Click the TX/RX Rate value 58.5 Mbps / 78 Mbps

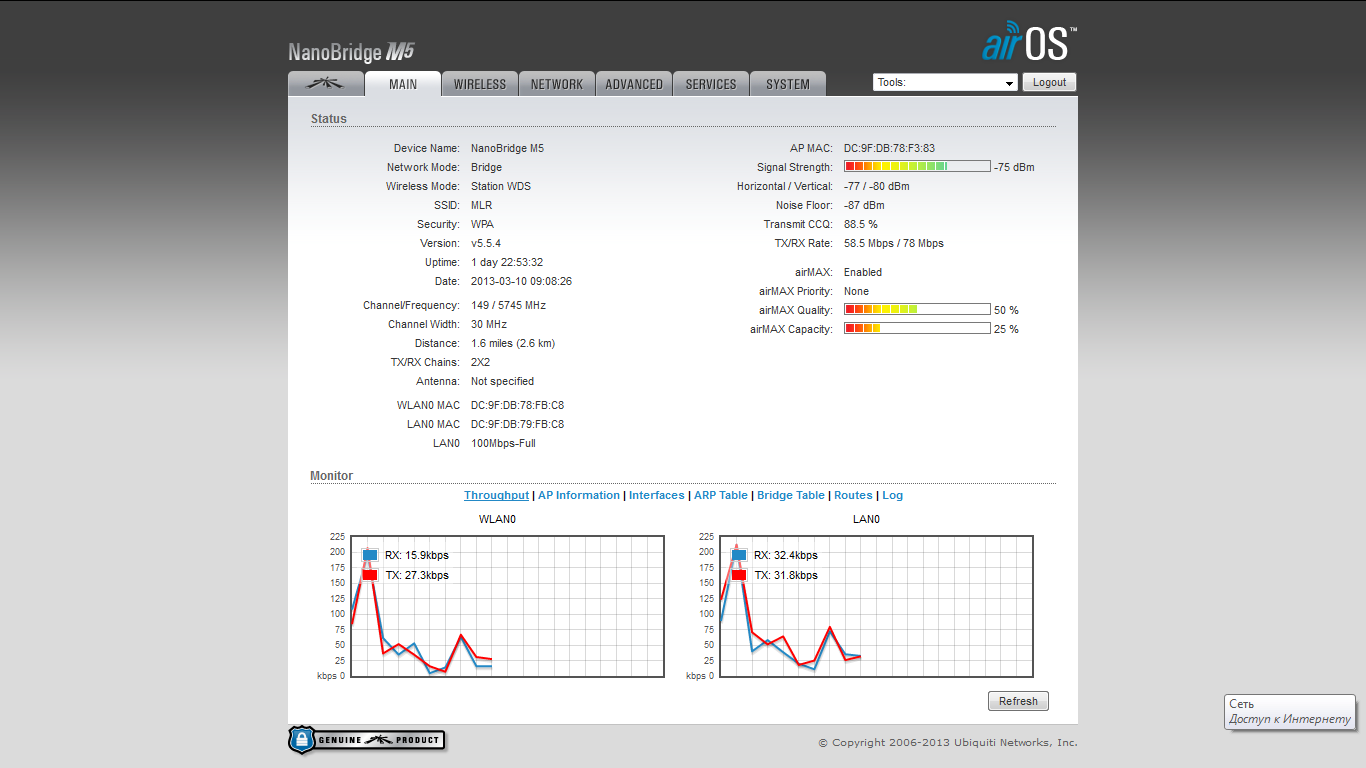click(x=893, y=243)
